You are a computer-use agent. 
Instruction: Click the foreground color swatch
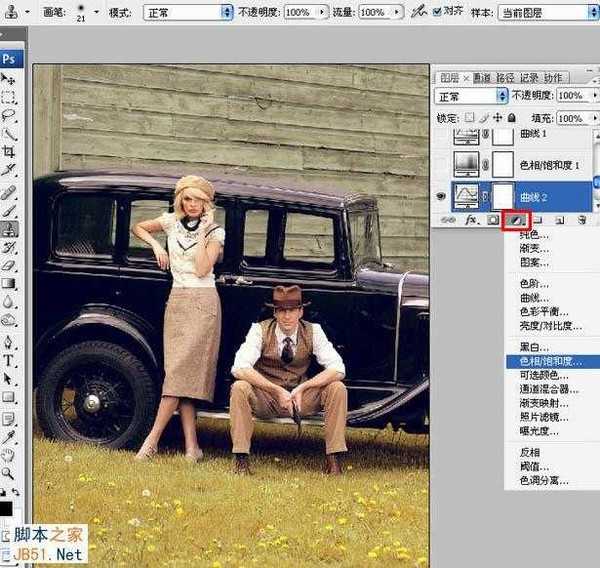[x=5, y=509]
